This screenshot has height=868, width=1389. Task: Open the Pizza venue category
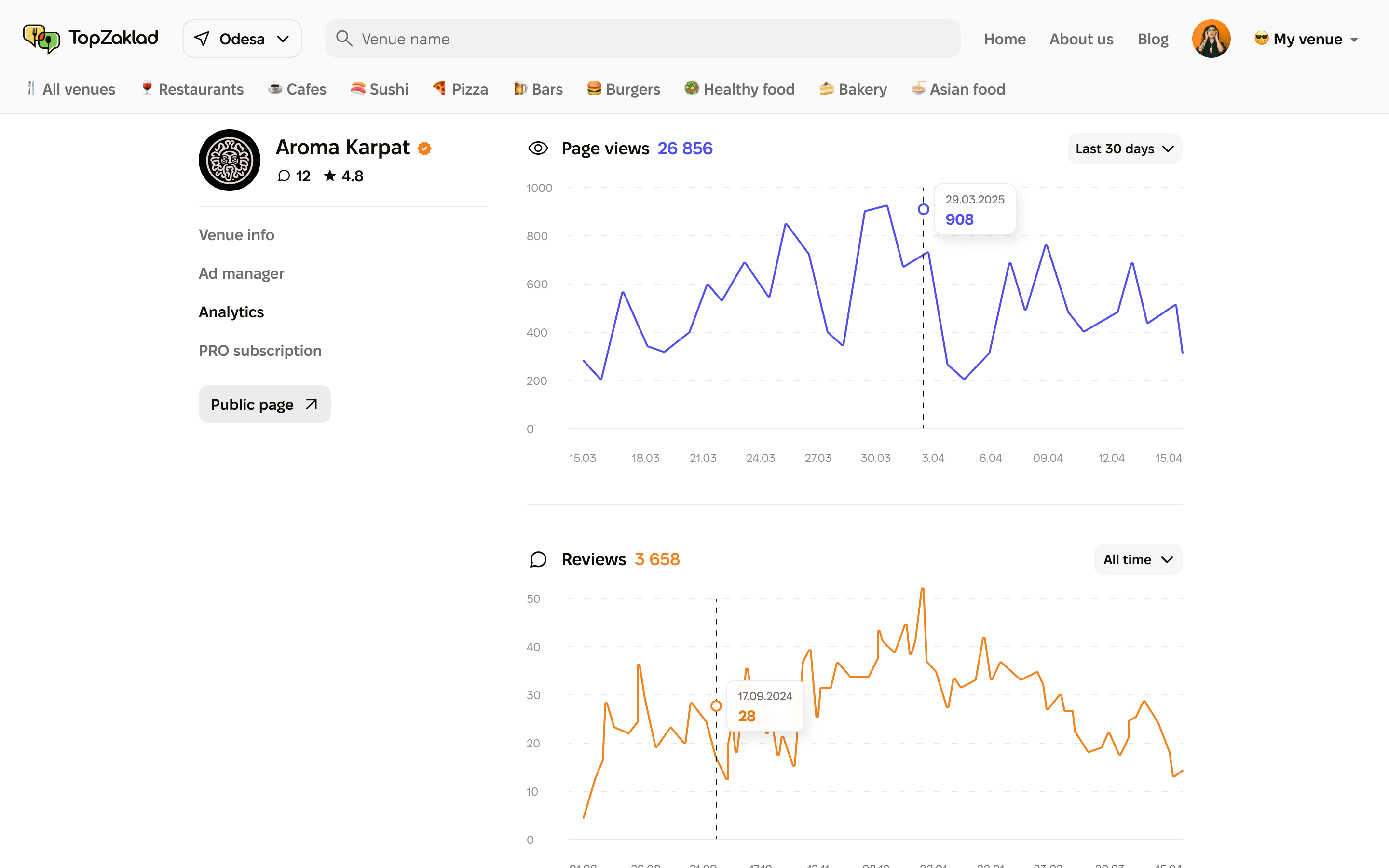[x=440, y=89]
